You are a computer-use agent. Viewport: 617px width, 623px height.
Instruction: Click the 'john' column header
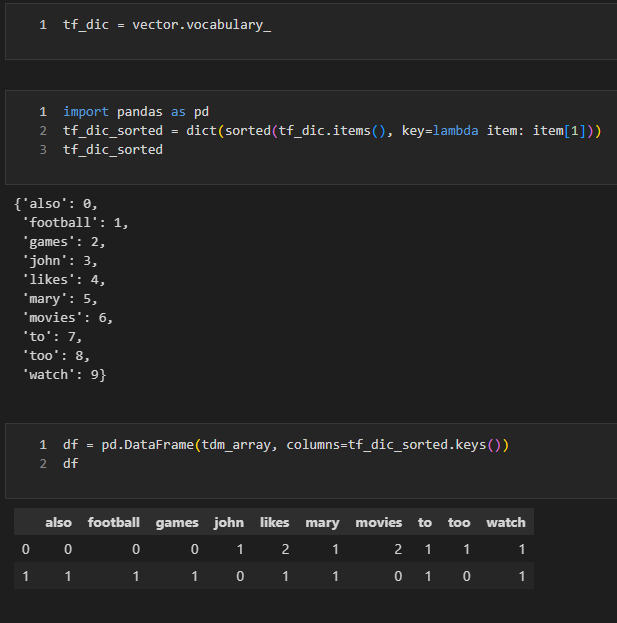tap(229, 522)
